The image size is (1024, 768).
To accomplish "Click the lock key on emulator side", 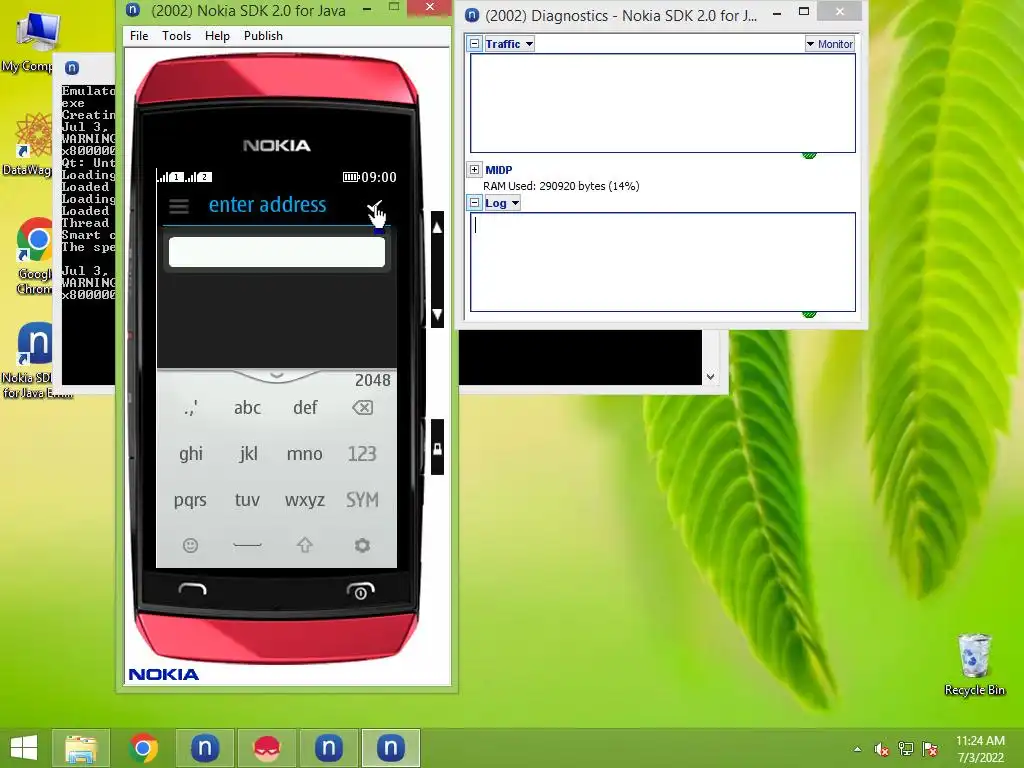I will click(x=438, y=448).
